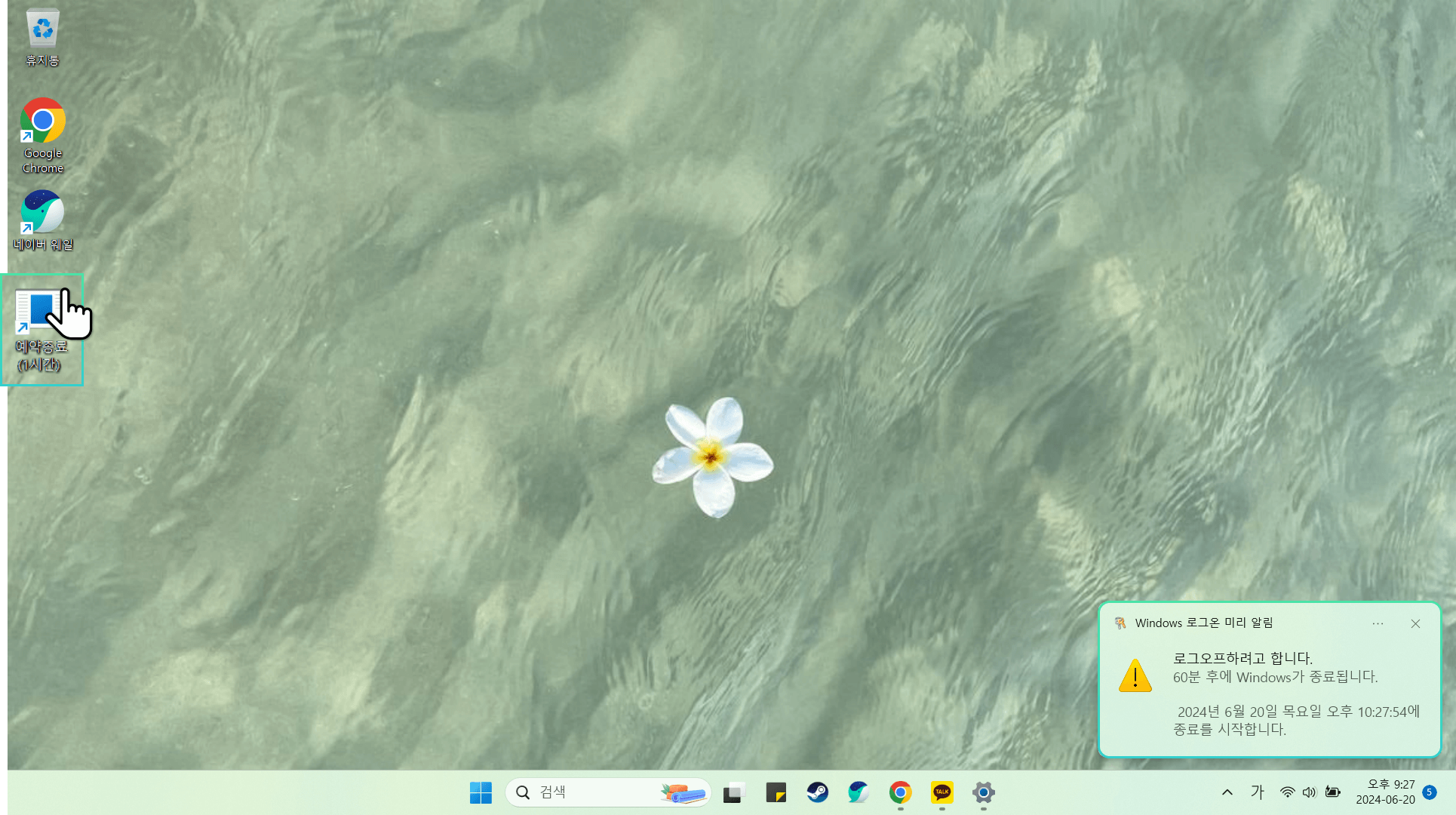Expand hidden system tray icons
Viewport: 1456px width, 815px height.
tap(1227, 792)
